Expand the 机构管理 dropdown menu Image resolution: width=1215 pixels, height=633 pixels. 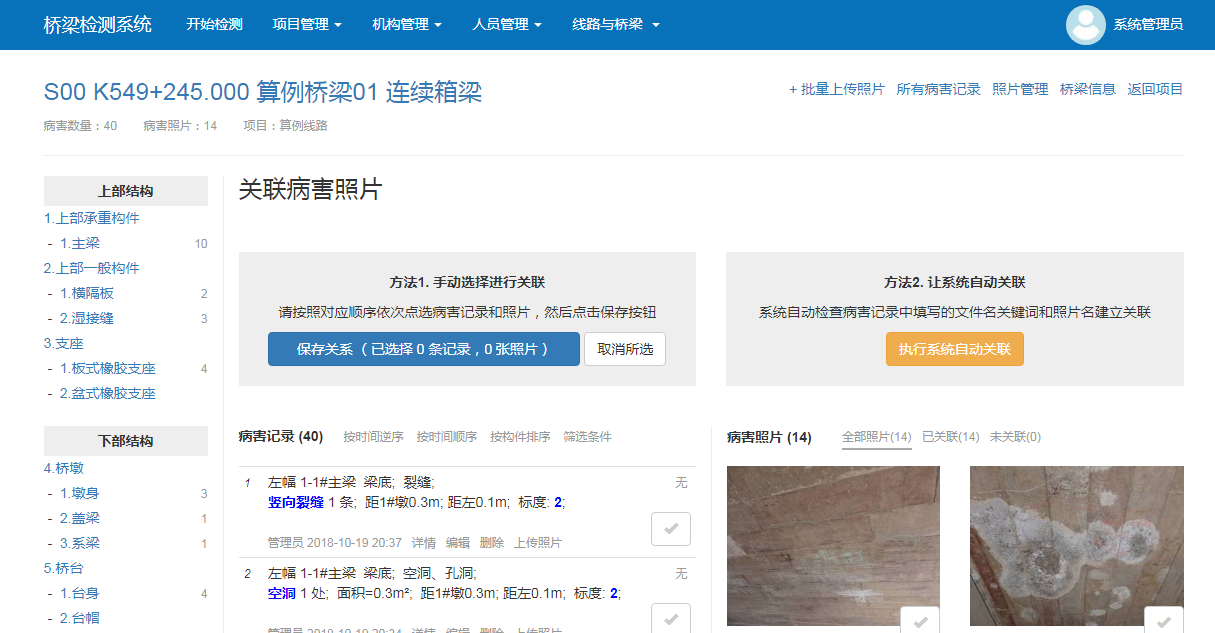coord(406,25)
